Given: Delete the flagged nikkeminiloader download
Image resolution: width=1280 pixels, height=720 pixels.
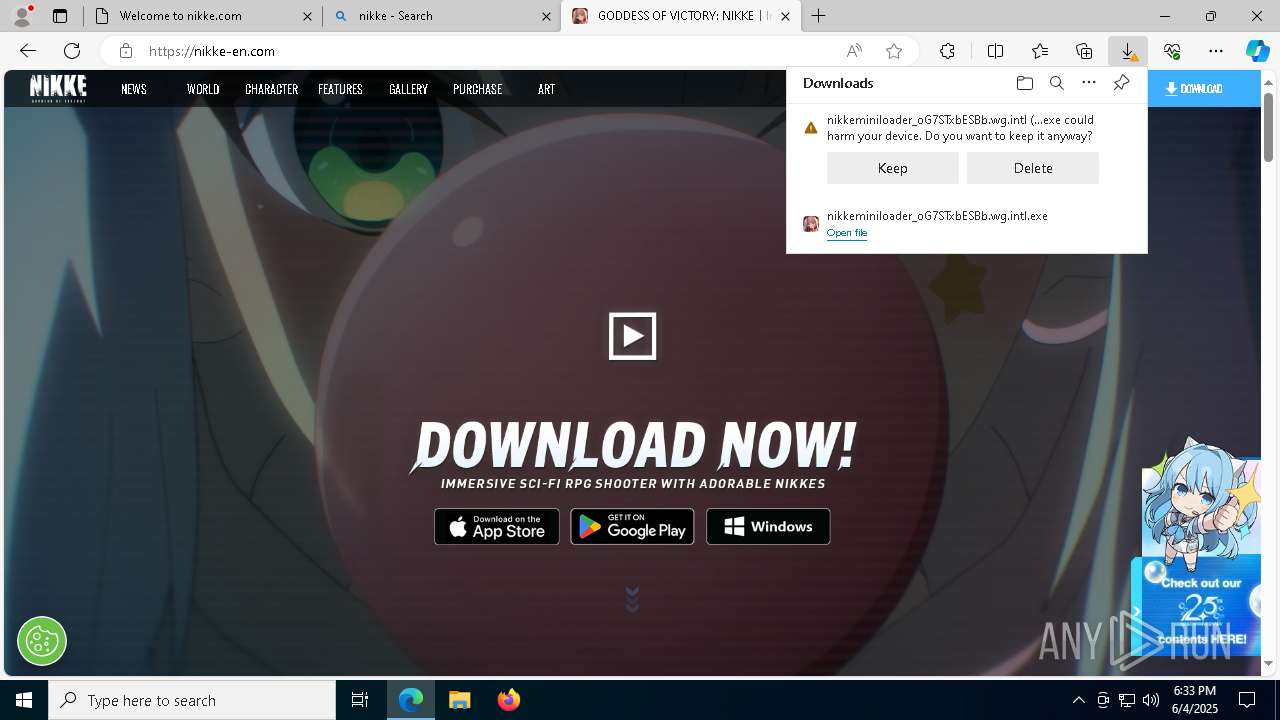Looking at the screenshot, I should (x=1032, y=168).
